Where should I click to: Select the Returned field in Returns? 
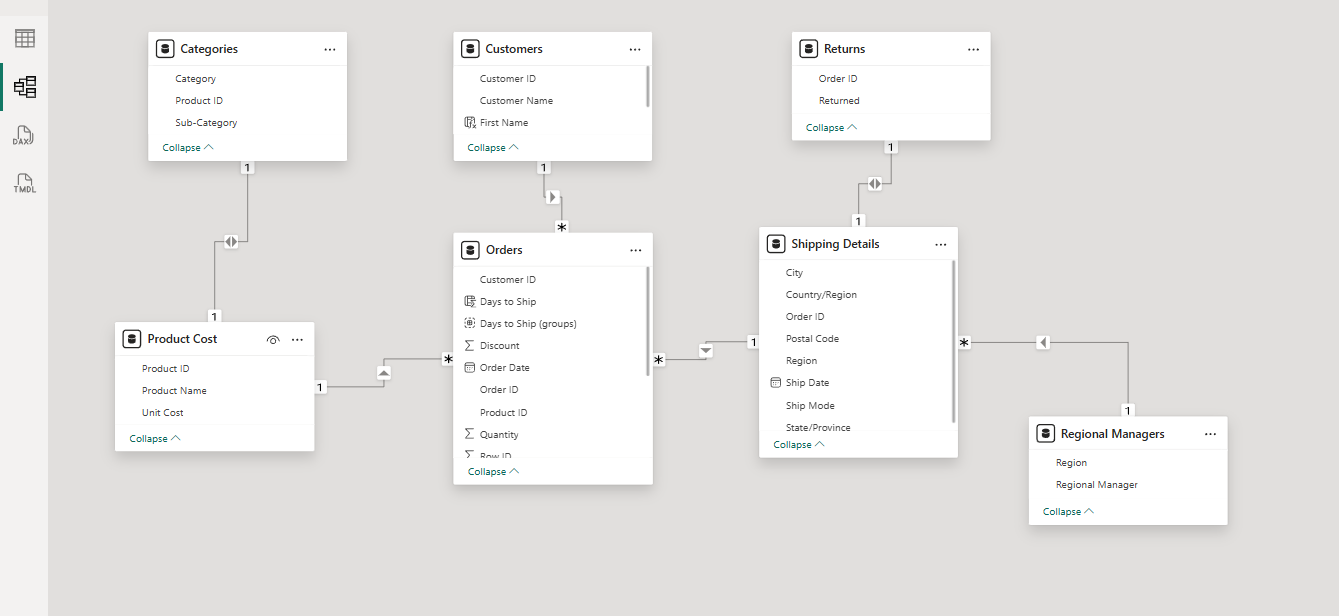point(839,101)
